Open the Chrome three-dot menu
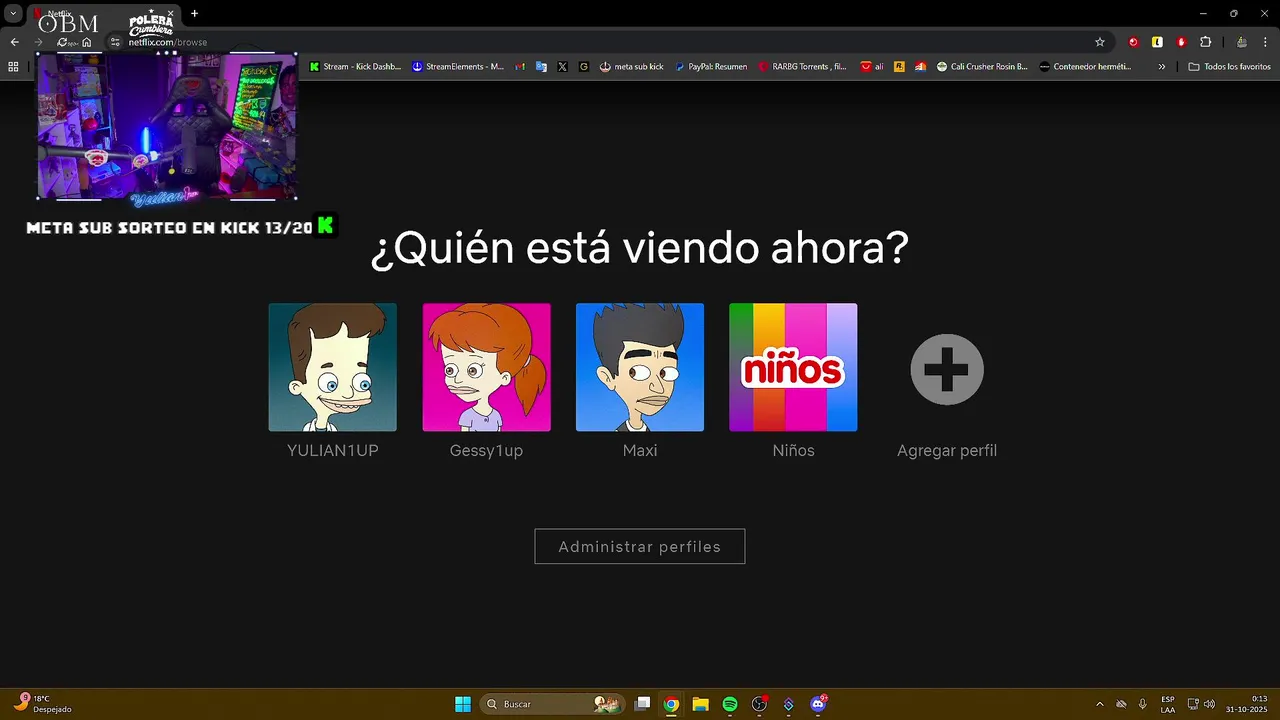The height and width of the screenshot is (720, 1280). pyautogui.click(x=1266, y=42)
